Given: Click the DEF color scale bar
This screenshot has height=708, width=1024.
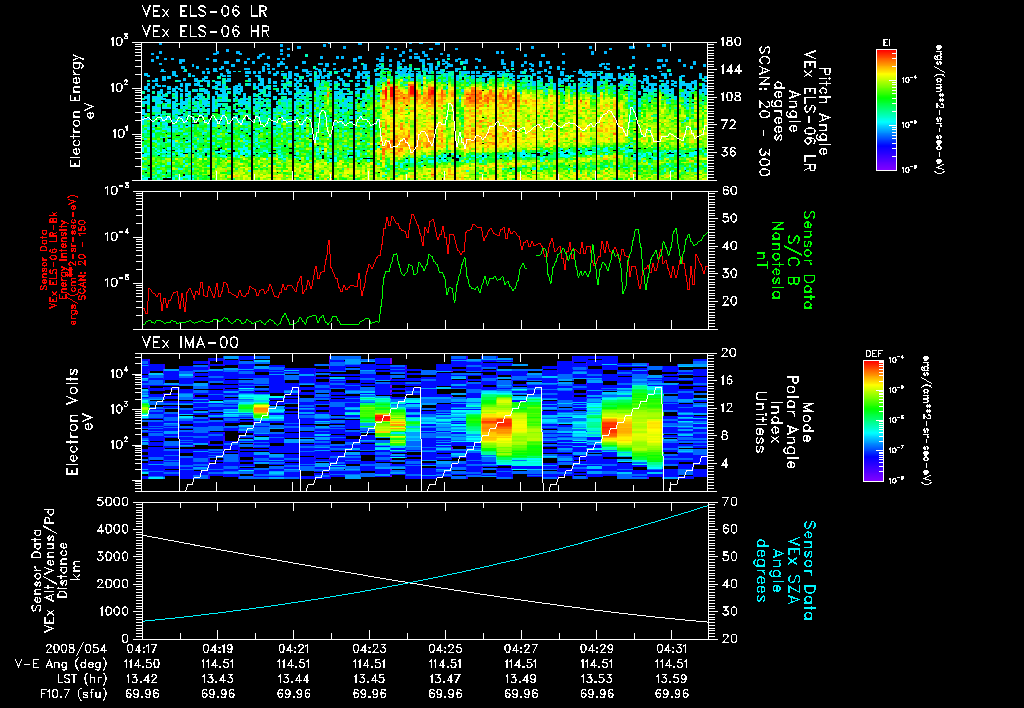Looking at the screenshot, I should (x=873, y=421).
